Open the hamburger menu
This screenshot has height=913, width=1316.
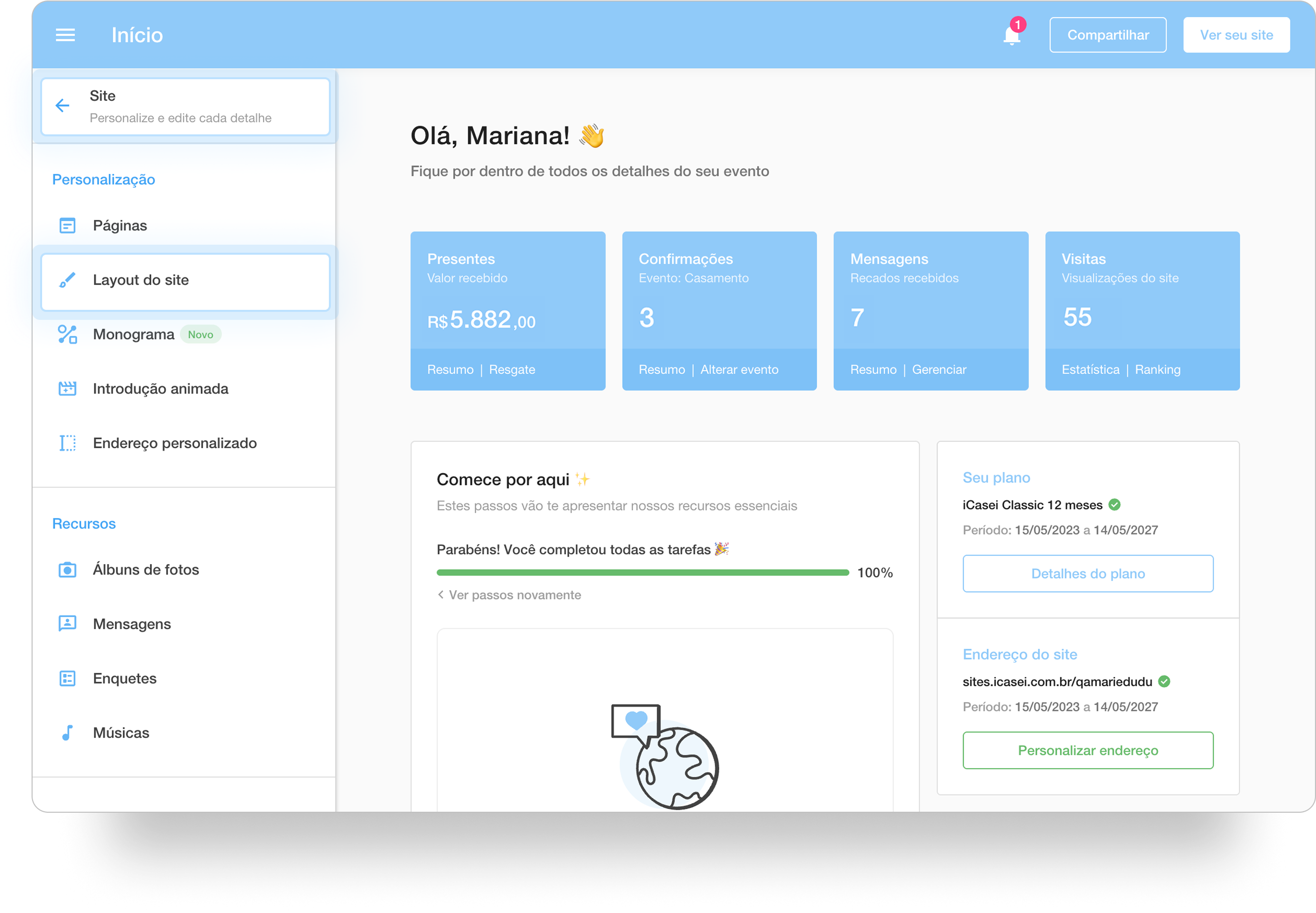pos(65,34)
